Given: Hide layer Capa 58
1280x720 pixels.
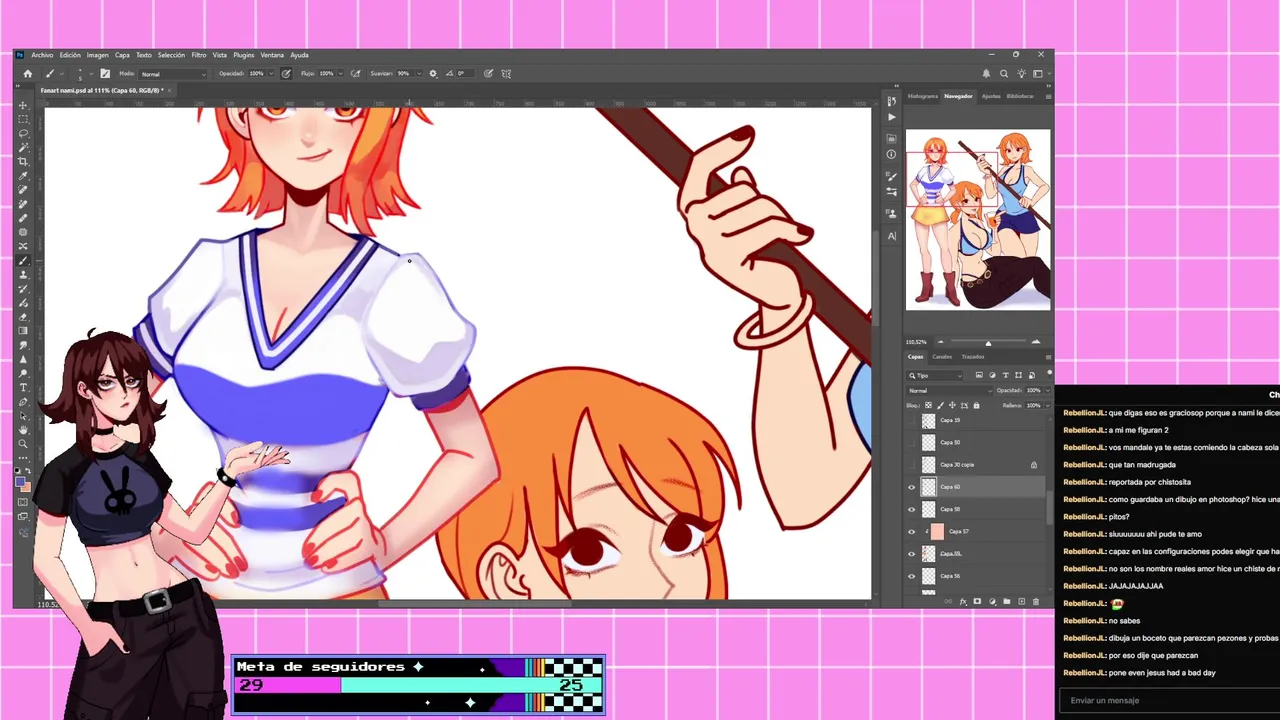Looking at the screenshot, I should (x=911, y=509).
